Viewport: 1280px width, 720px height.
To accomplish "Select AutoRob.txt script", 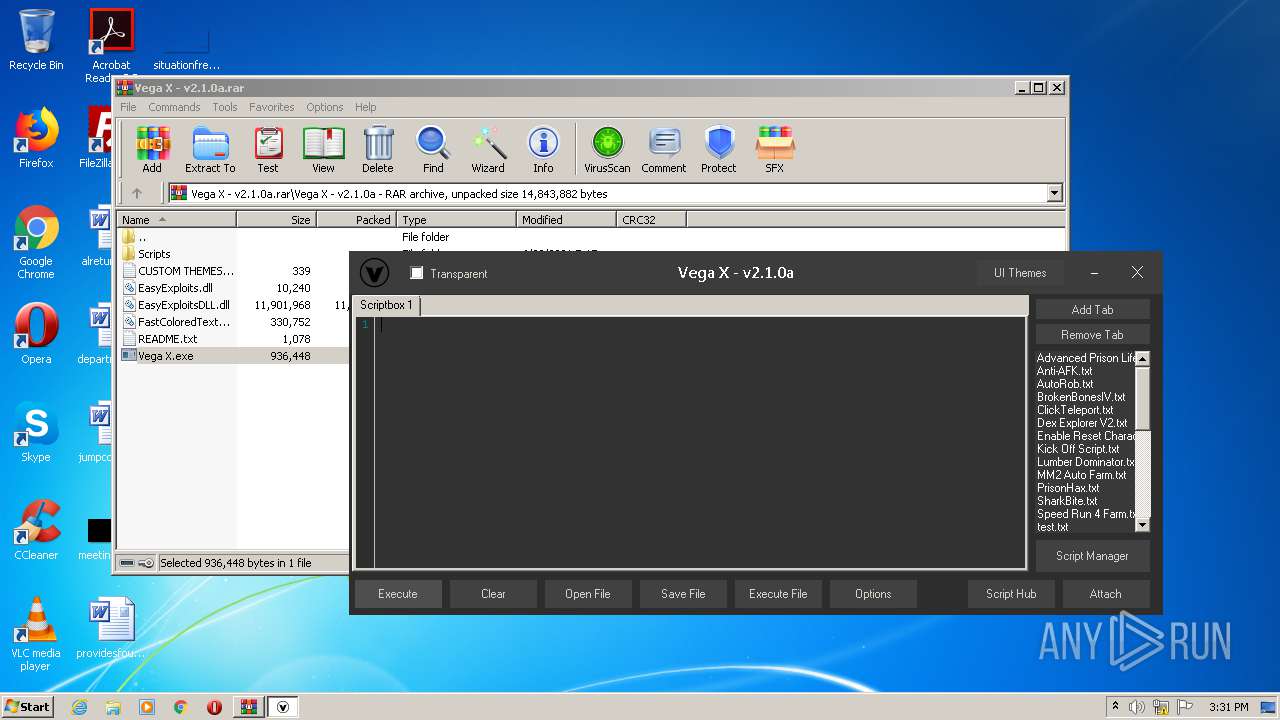I will click(1065, 384).
